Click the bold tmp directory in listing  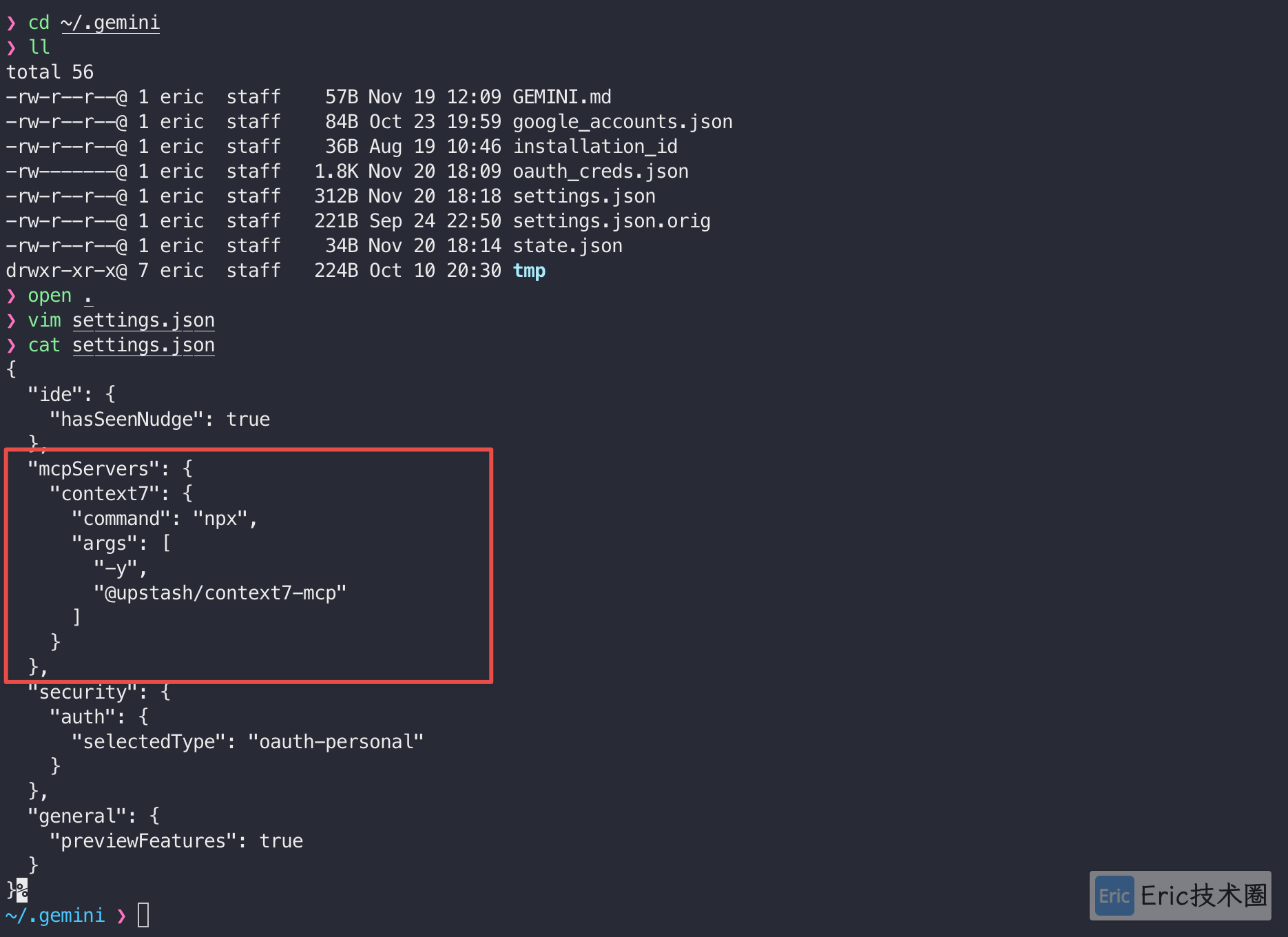(529, 271)
